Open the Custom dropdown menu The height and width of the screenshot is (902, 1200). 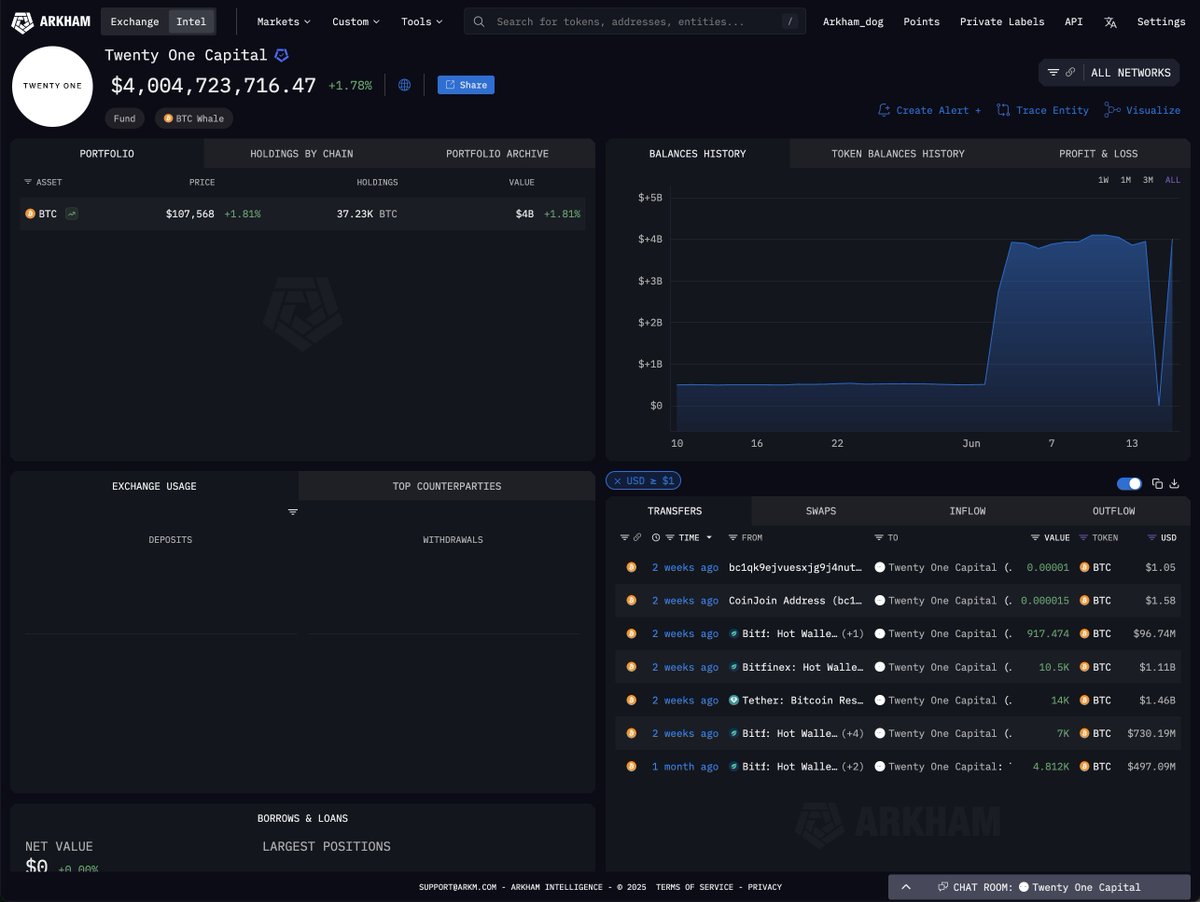point(355,21)
